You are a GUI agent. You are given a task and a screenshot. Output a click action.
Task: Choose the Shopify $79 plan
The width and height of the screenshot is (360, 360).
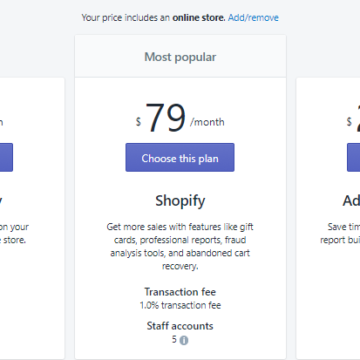[180, 158]
